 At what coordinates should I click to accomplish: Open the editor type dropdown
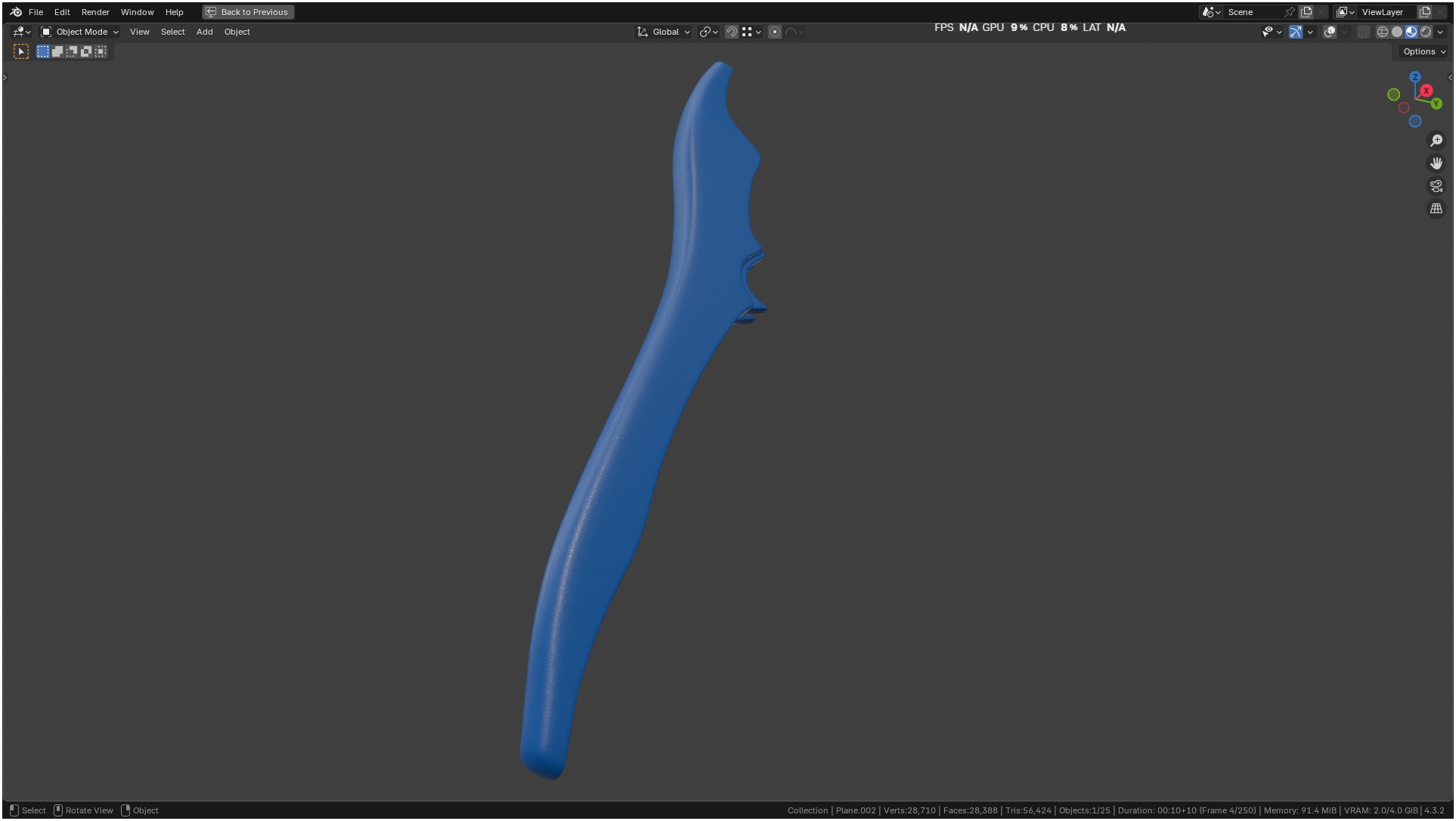[21, 32]
